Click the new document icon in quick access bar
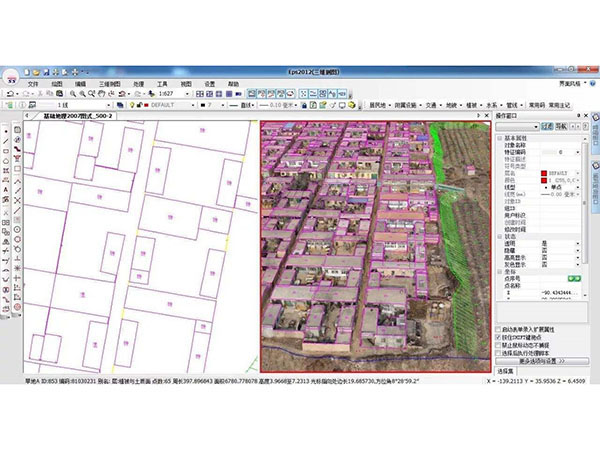Image resolution: width=600 pixels, height=450 pixels. 27,72
